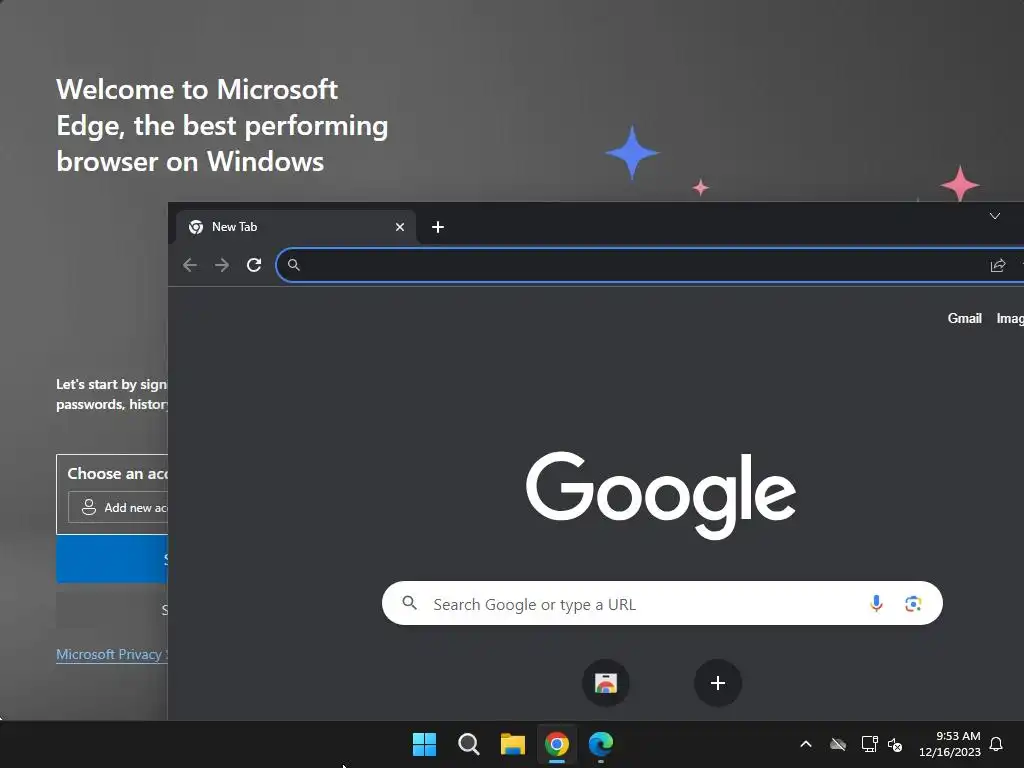
Task: Click Add new account in Edge window
Action: pyautogui.click(x=118, y=507)
